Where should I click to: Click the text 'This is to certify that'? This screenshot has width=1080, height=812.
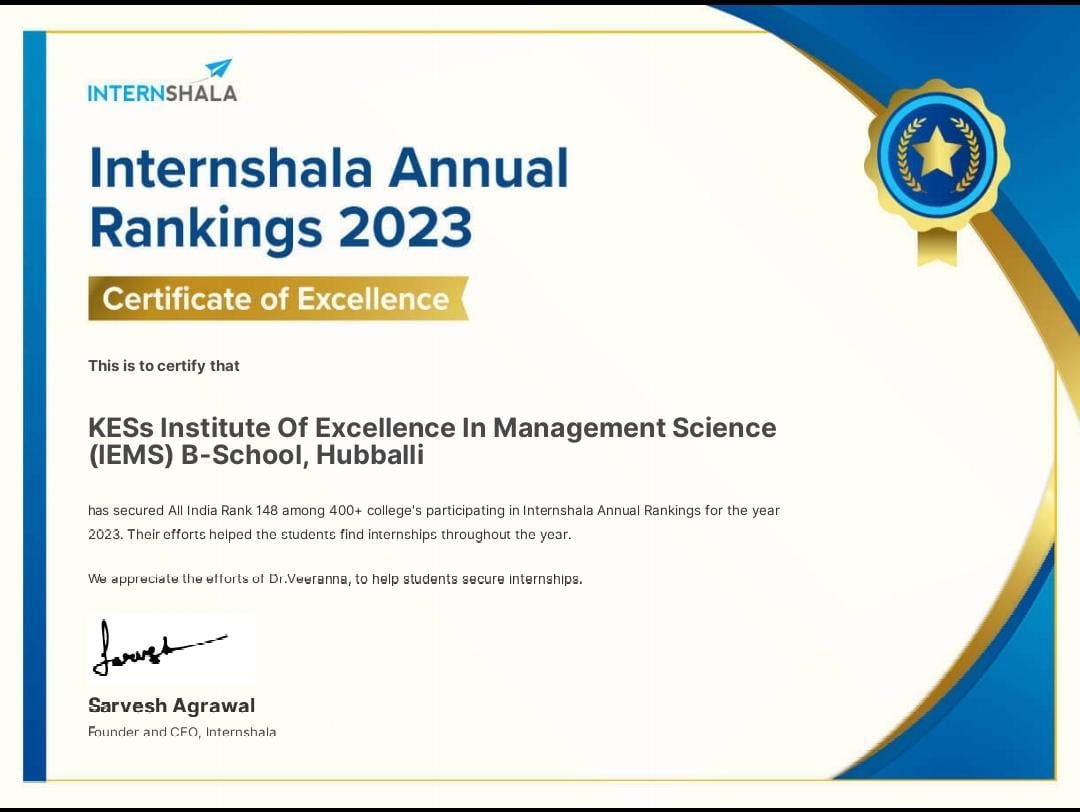[x=164, y=366]
